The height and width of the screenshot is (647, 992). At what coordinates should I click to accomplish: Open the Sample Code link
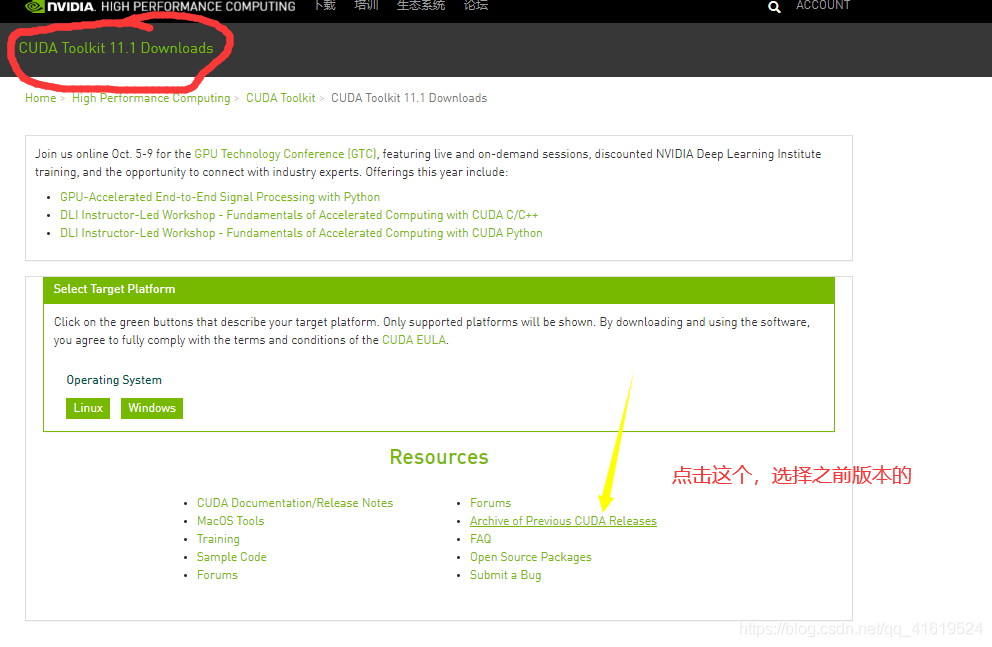pyautogui.click(x=232, y=557)
